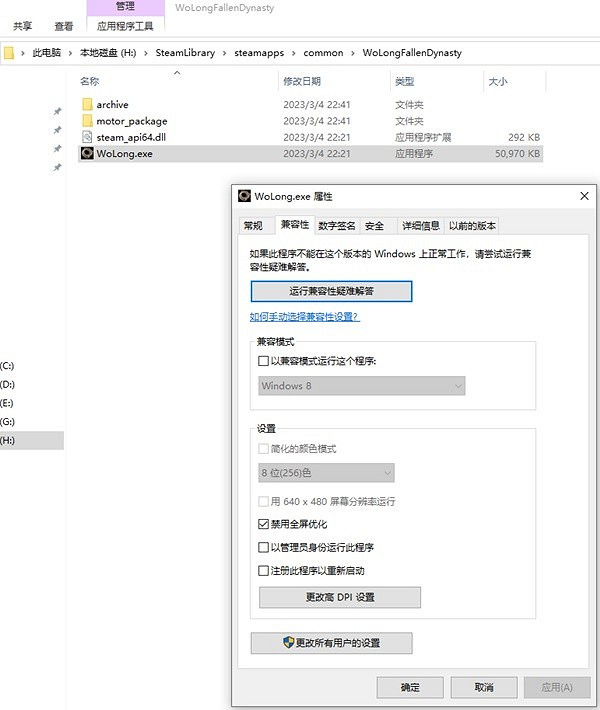Click the pin icon beside the steam_api64.dll row

point(58,149)
